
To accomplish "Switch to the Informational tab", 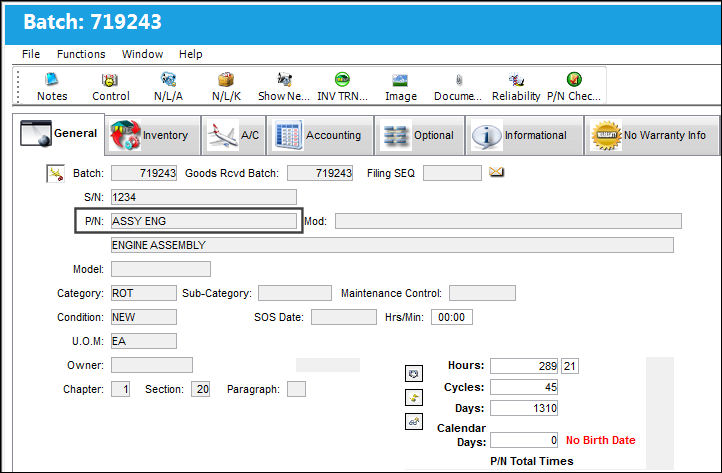I will tap(524, 135).
